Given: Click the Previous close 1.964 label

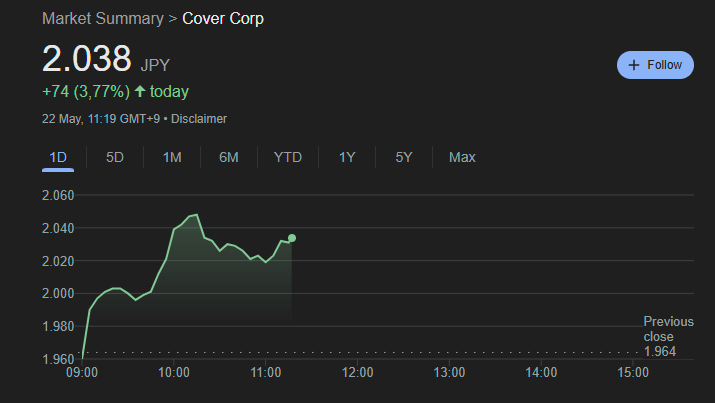Looking at the screenshot, I should point(668,336).
